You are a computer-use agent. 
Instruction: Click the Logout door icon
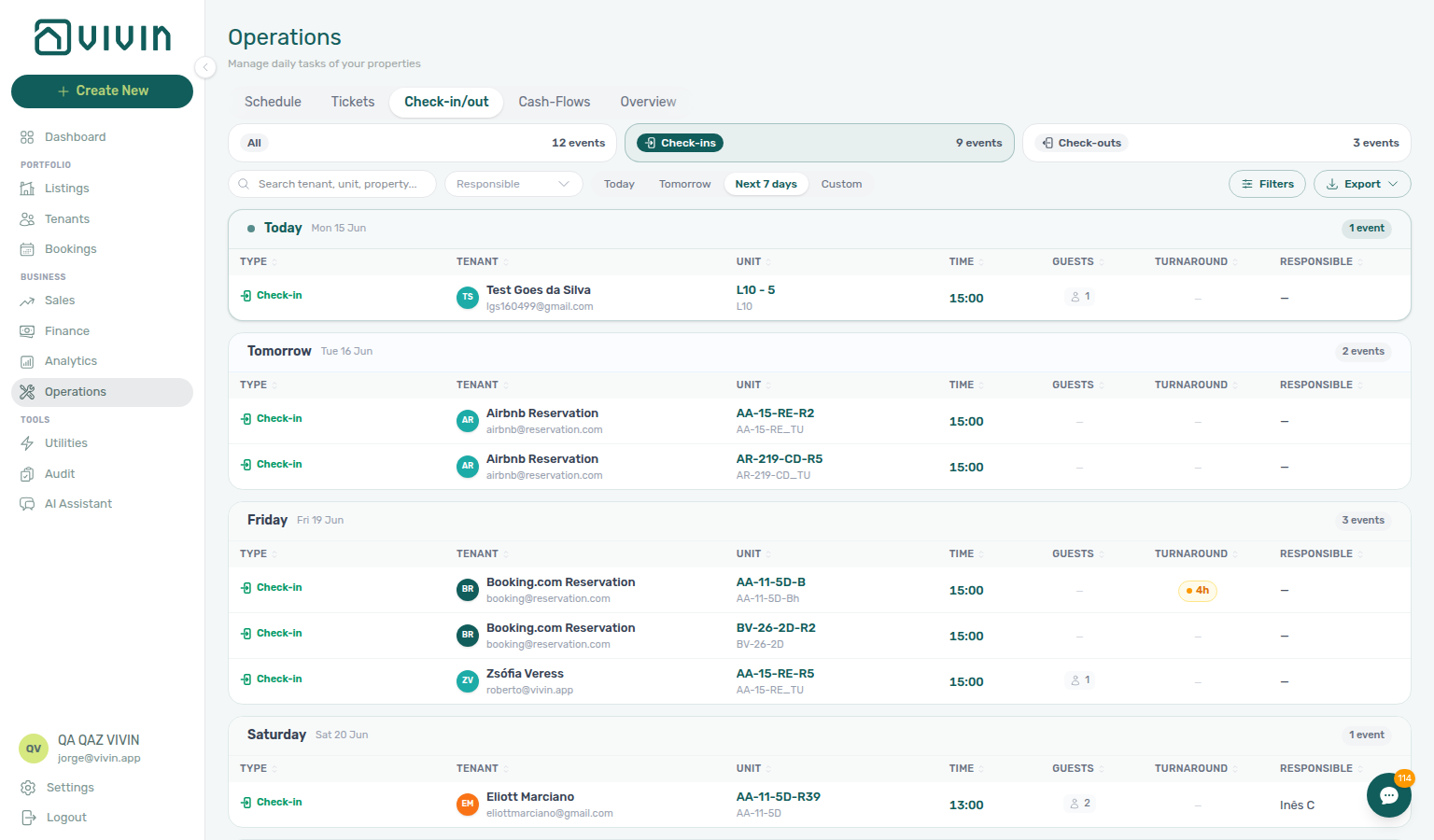[28, 818]
